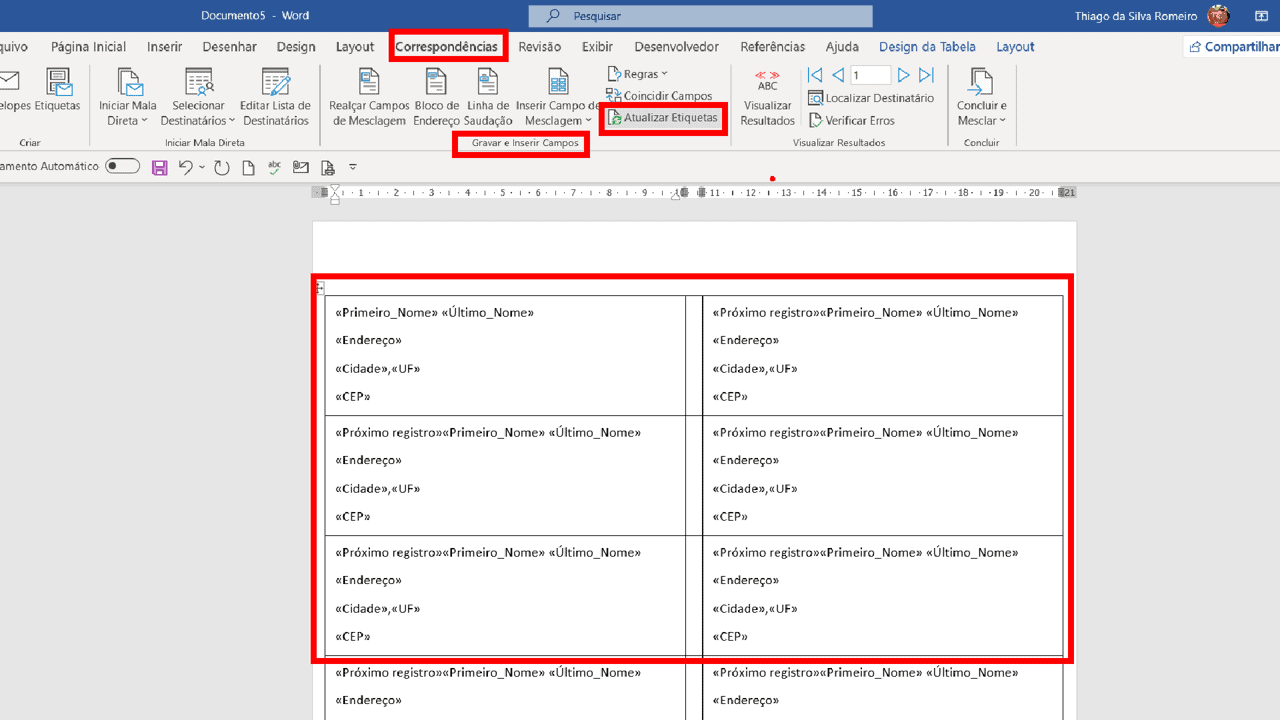Click Atualizar Etiquetas

coord(663,118)
